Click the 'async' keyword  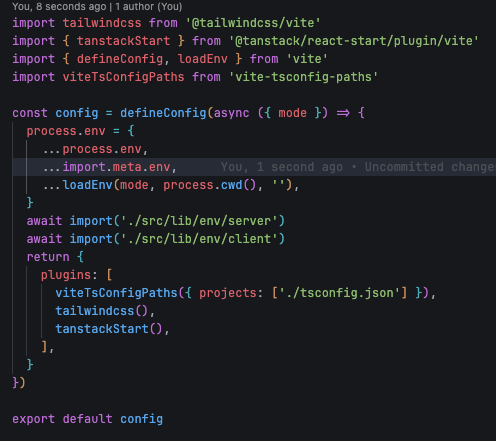pos(231,113)
